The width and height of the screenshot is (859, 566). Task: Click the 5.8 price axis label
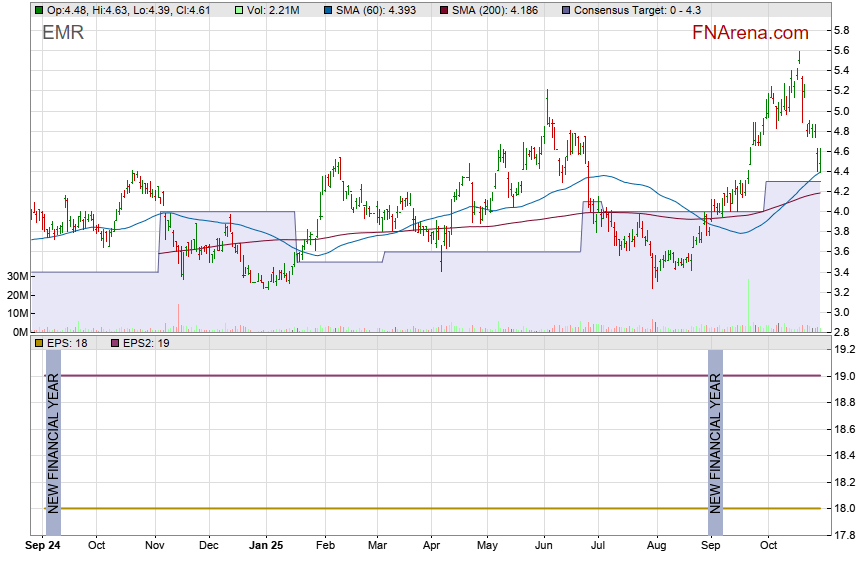(x=841, y=30)
